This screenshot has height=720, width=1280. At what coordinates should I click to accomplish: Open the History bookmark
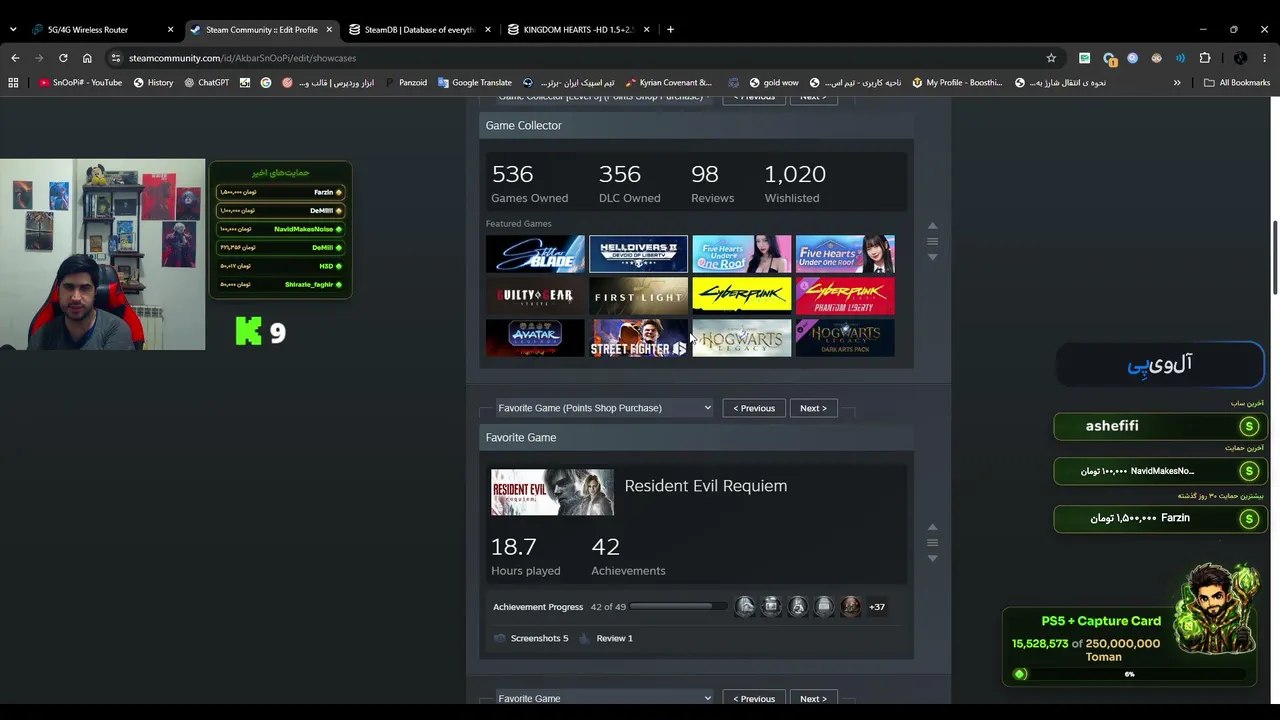tap(153, 83)
